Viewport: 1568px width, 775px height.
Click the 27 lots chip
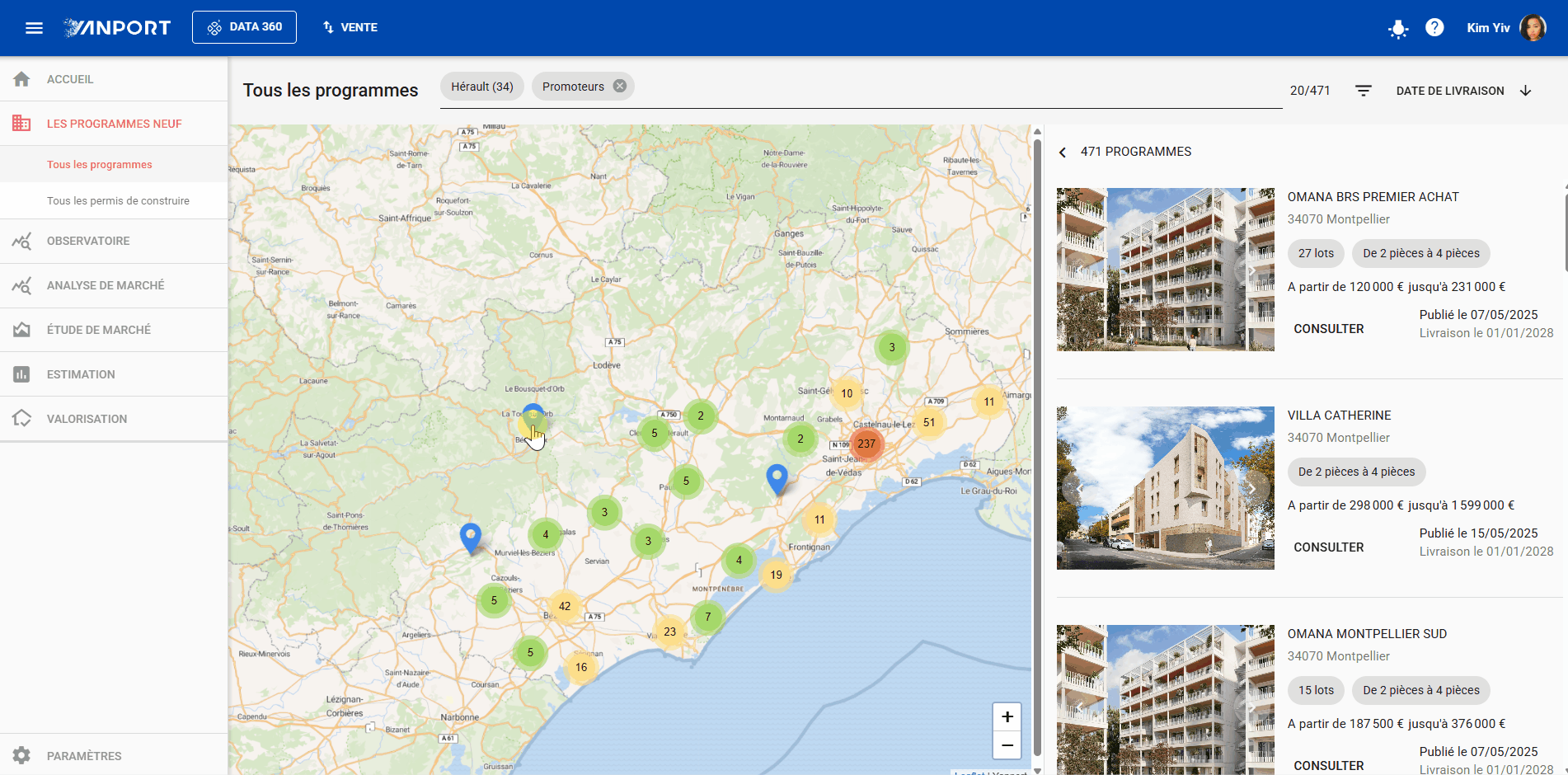tap(1316, 253)
